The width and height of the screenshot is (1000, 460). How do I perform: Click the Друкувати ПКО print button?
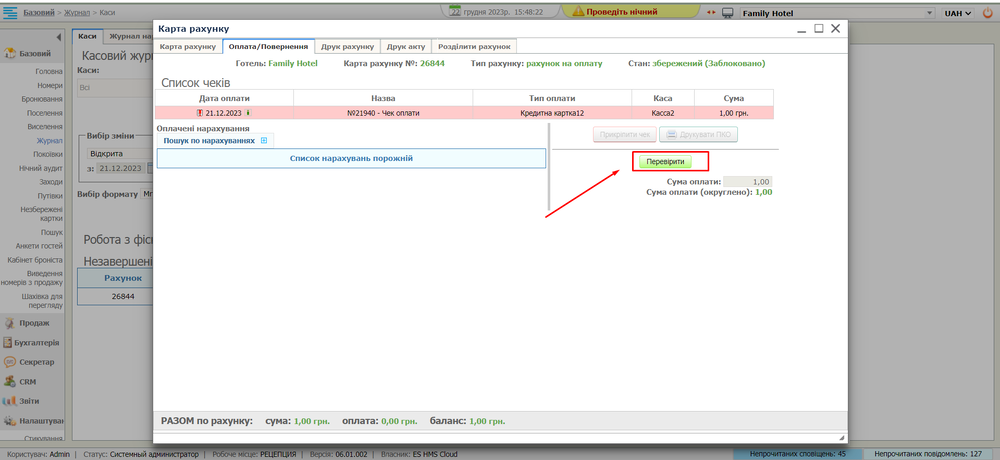coord(698,135)
